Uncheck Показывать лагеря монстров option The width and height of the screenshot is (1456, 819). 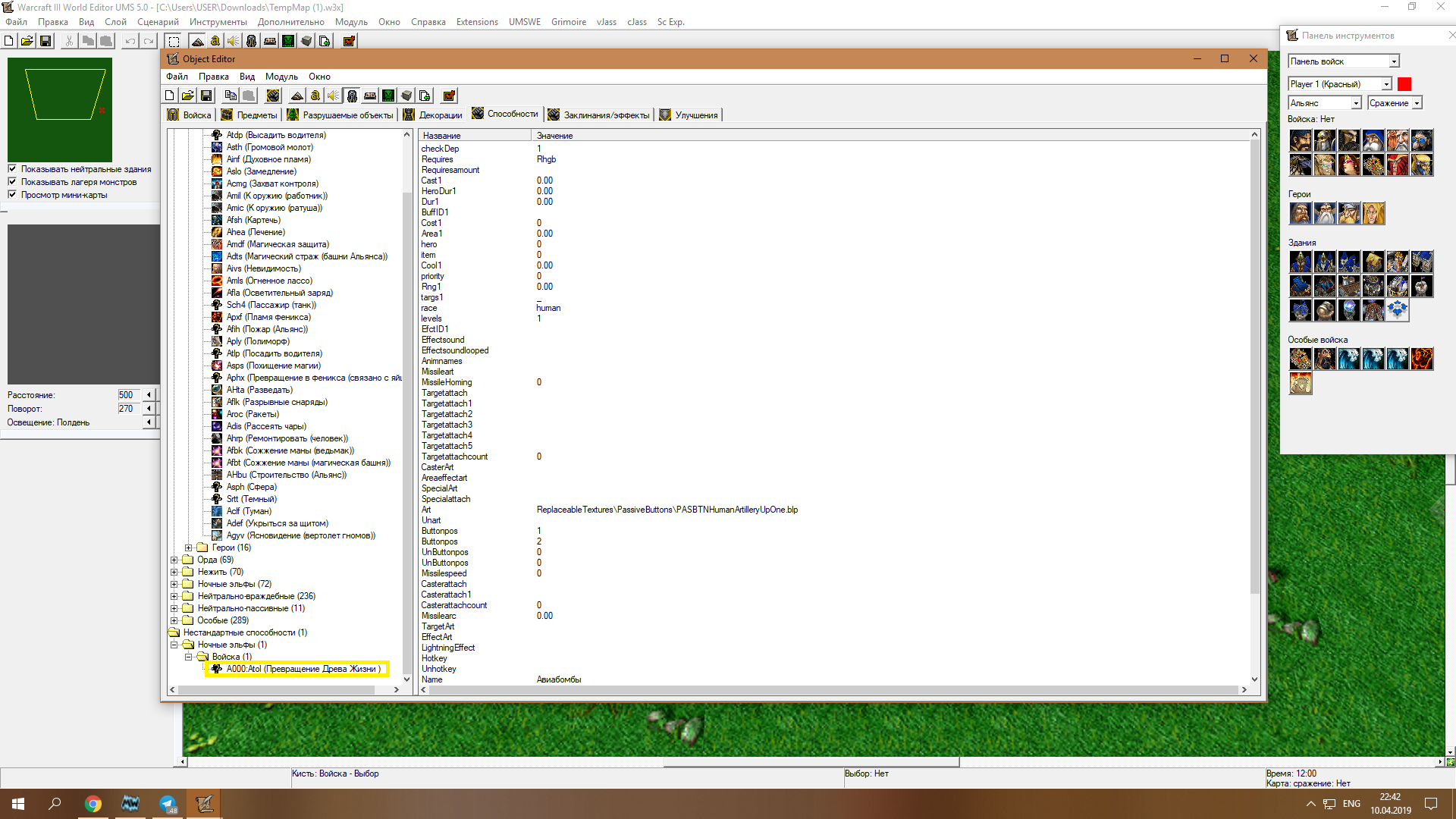tap(12, 182)
